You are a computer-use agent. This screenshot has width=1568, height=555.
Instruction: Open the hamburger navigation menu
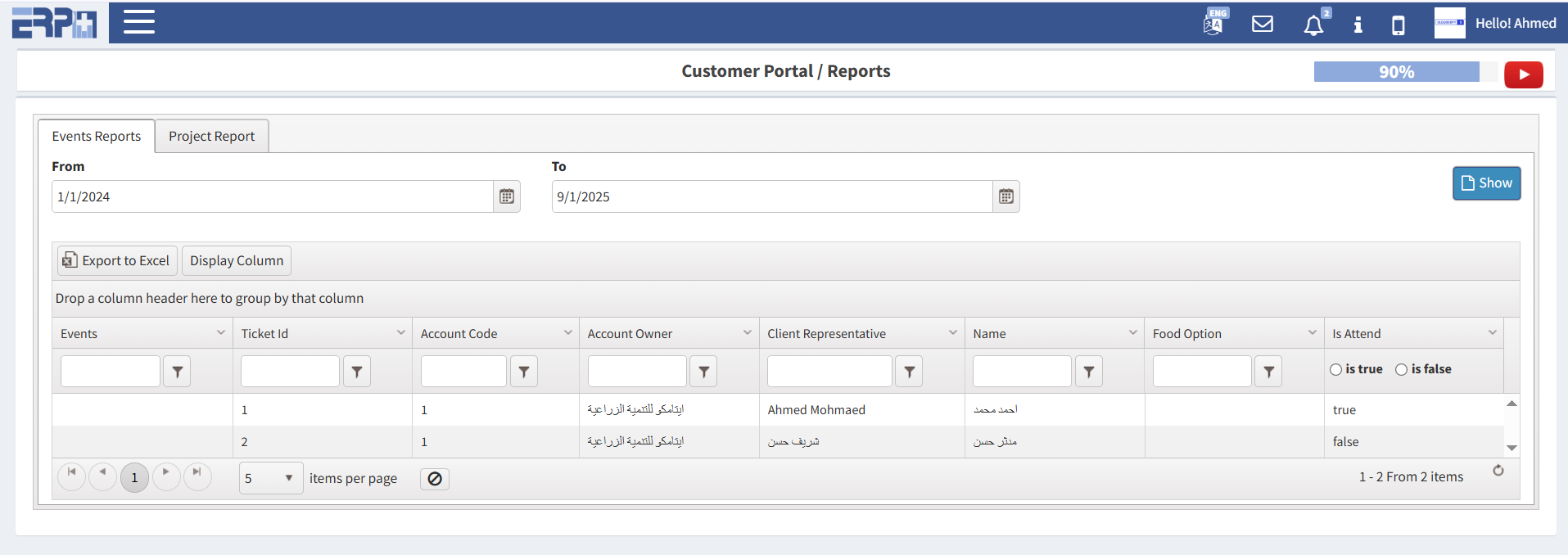point(139,22)
